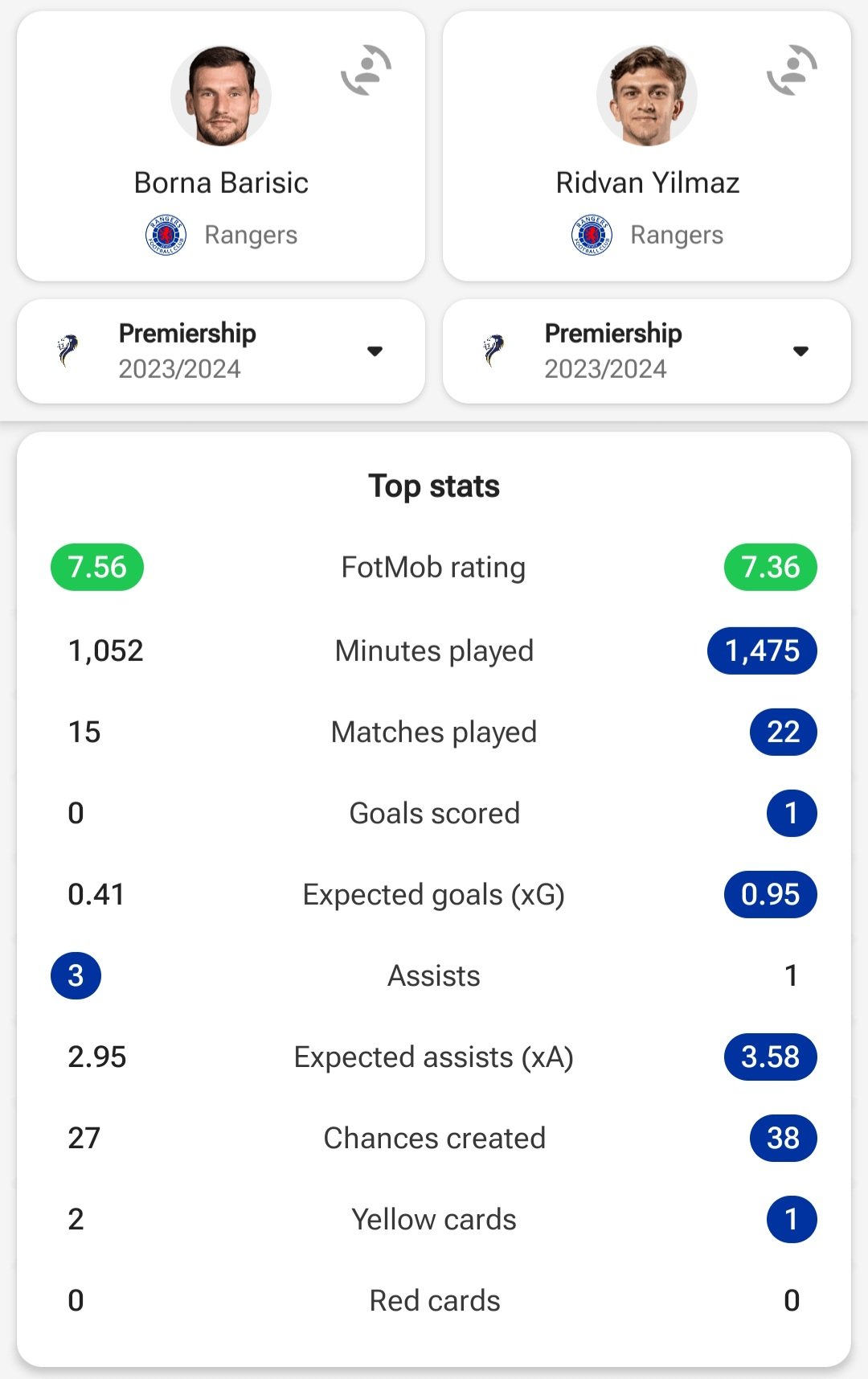Expand the right Premiership 2023/2024 dropdown arrow
The image size is (868, 1379).
tap(800, 351)
